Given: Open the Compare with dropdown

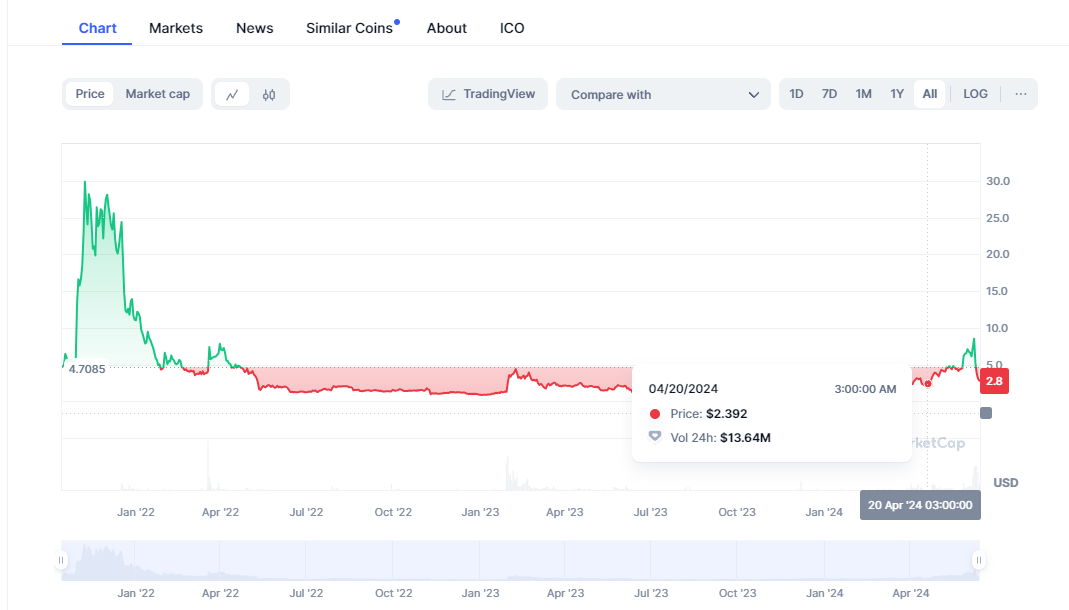Looking at the screenshot, I should 663,94.
